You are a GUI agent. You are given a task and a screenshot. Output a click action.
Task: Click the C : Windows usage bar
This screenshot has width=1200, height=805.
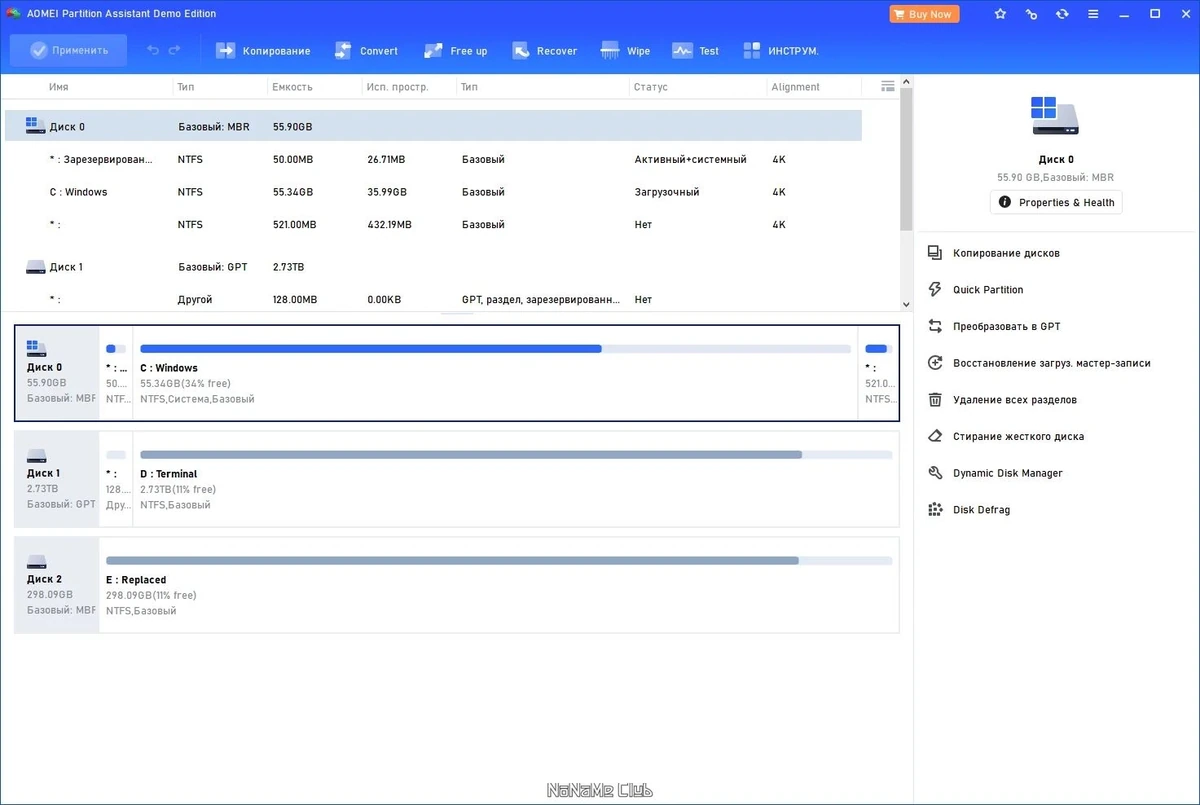[495, 349]
